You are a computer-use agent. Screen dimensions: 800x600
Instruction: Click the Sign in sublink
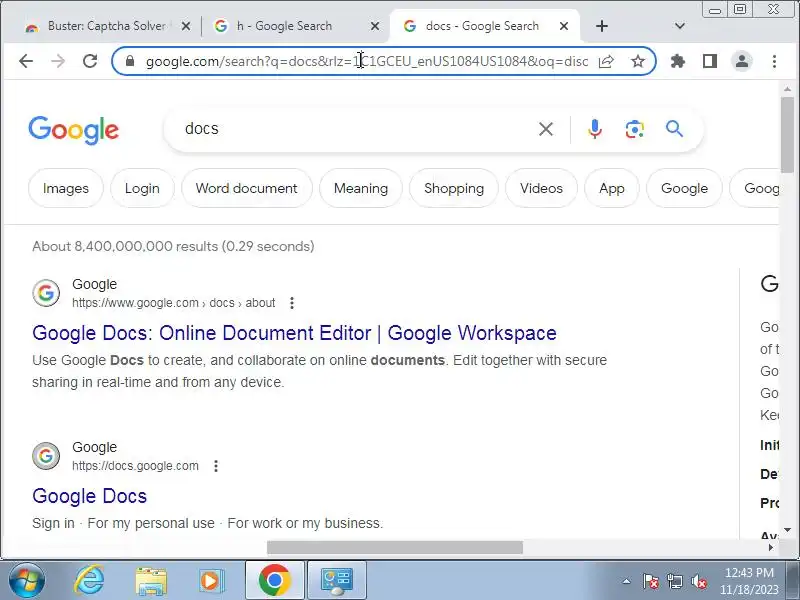[x=53, y=523]
